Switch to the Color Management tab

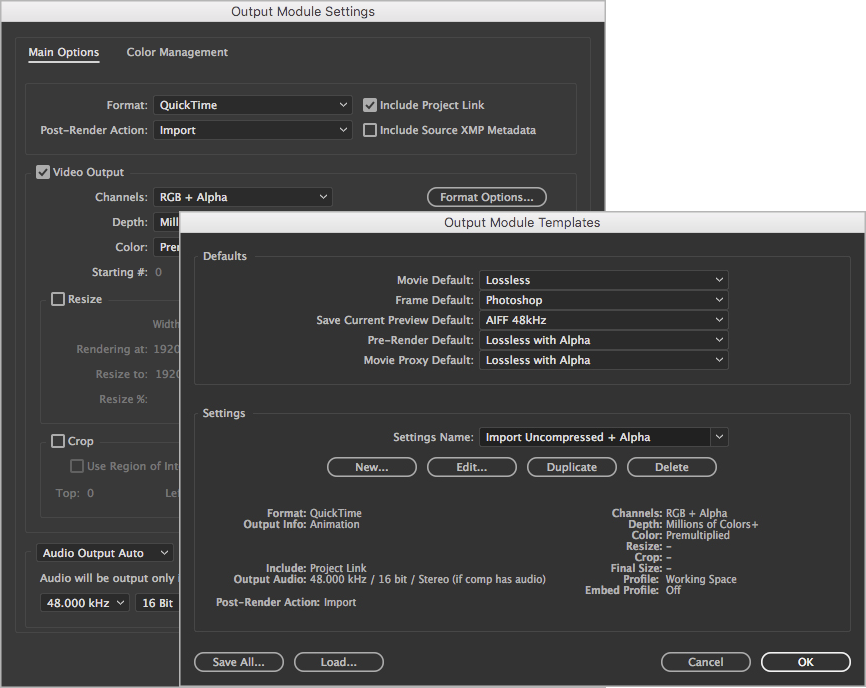point(177,52)
